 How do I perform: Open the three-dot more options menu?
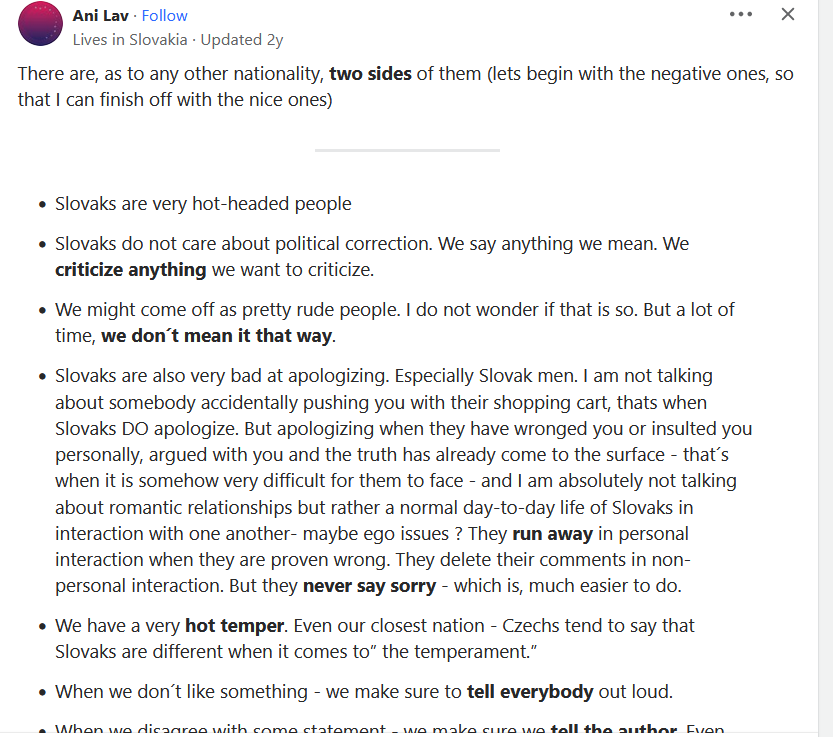pyautogui.click(x=740, y=15)
